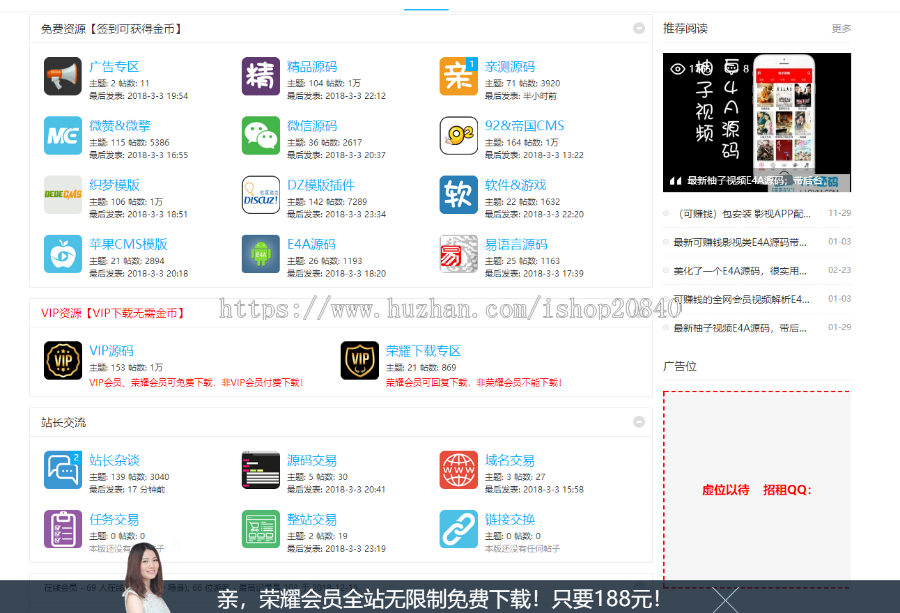Click the megaphone icon for 广告专区
Image resolution: width=900 pixels, height=613 pixels.
pos(62,76)
